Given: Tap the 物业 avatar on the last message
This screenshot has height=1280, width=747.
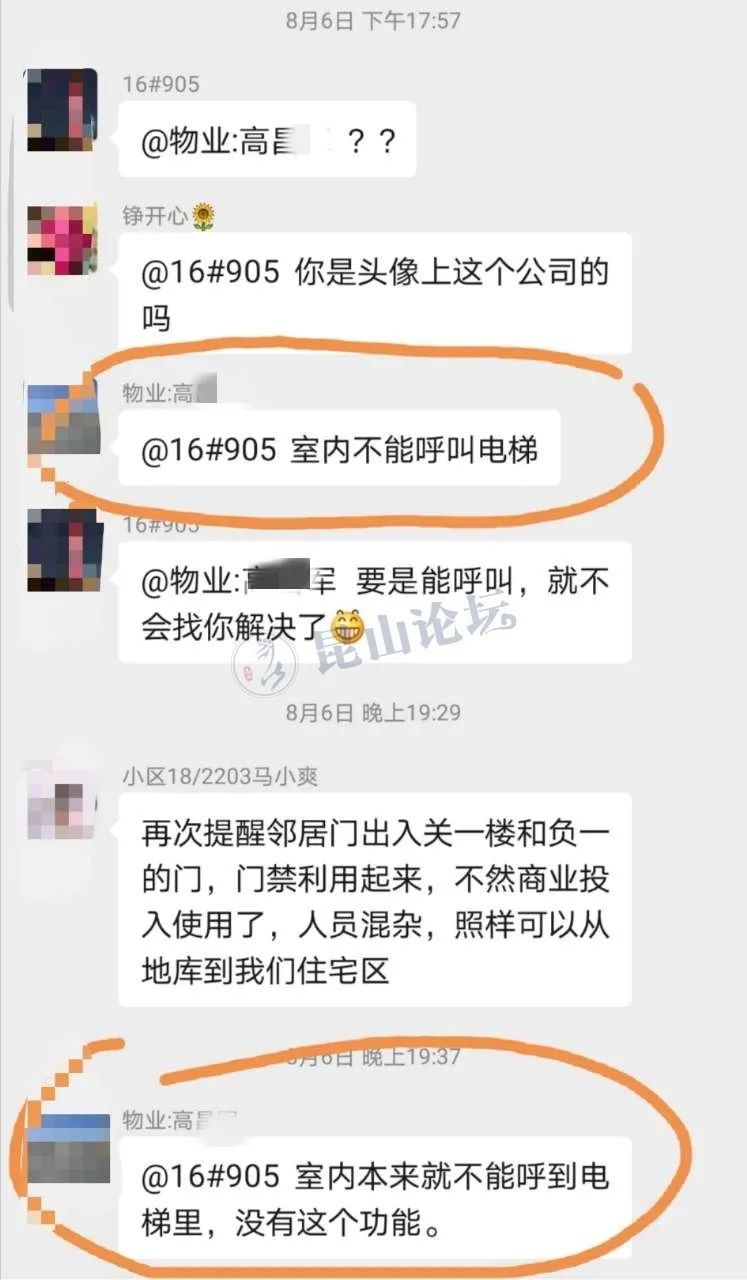Looking at the screenshot, I should [68, 1149].
